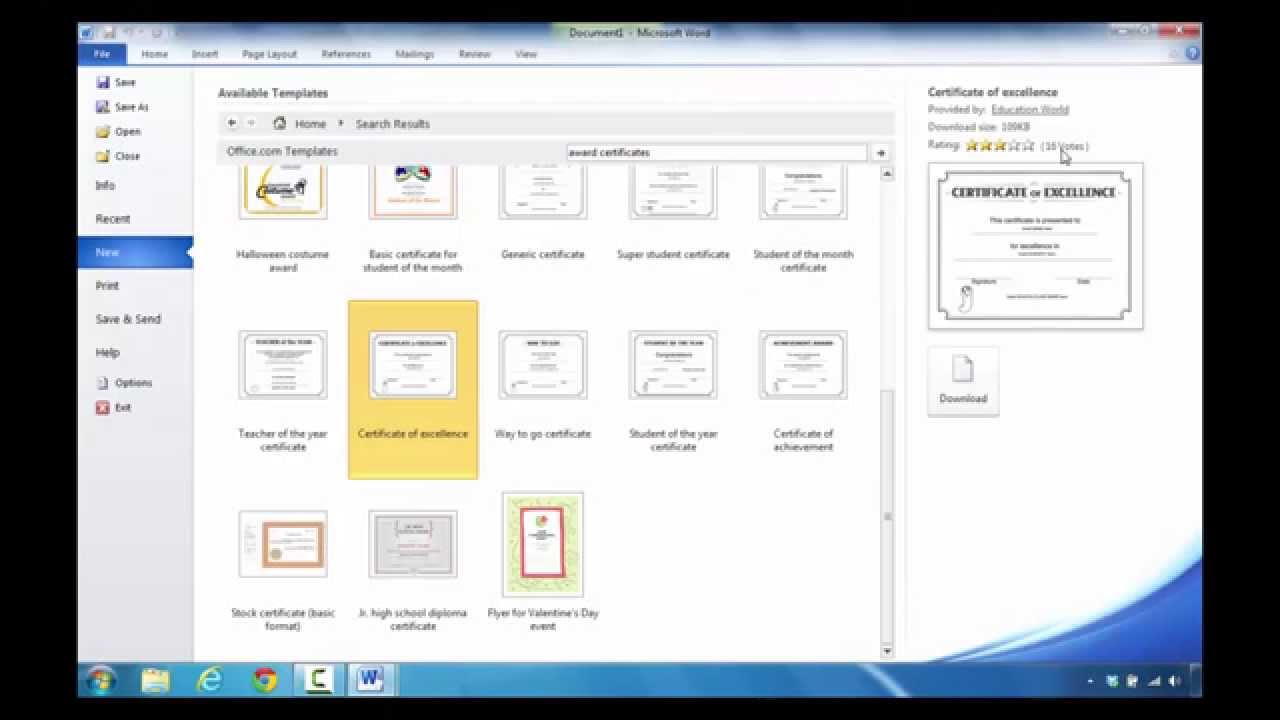
Task: Open File Explorer from taskbar
Action: pos(155,681)
